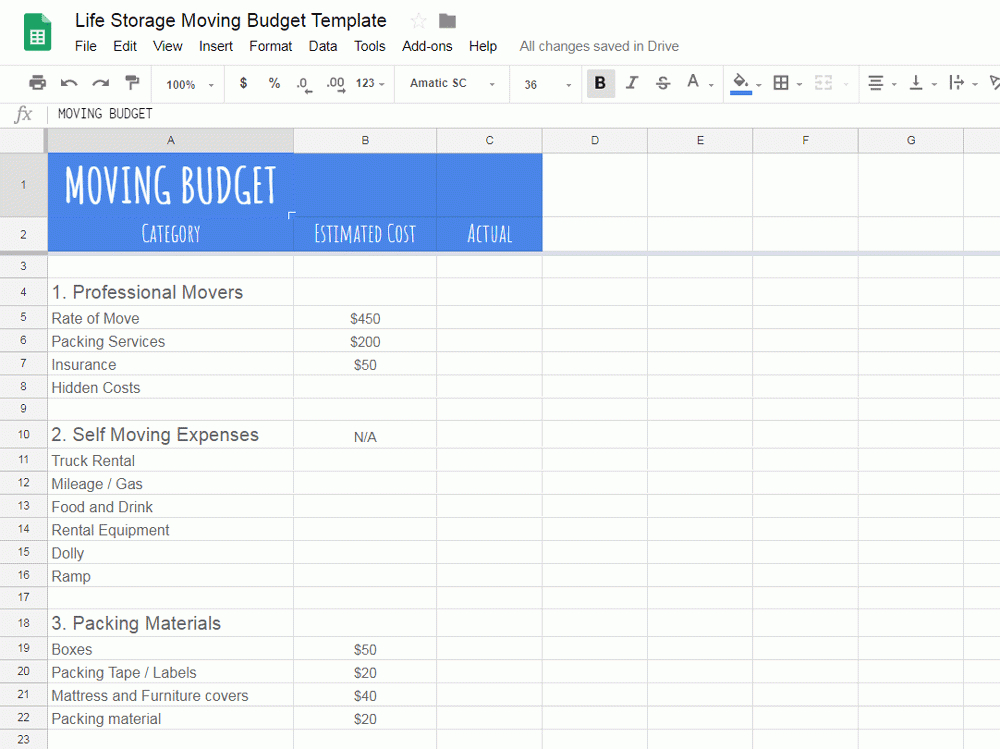Select the 'Packing Services' cell

pyautogui.click(x=171, y=341)
